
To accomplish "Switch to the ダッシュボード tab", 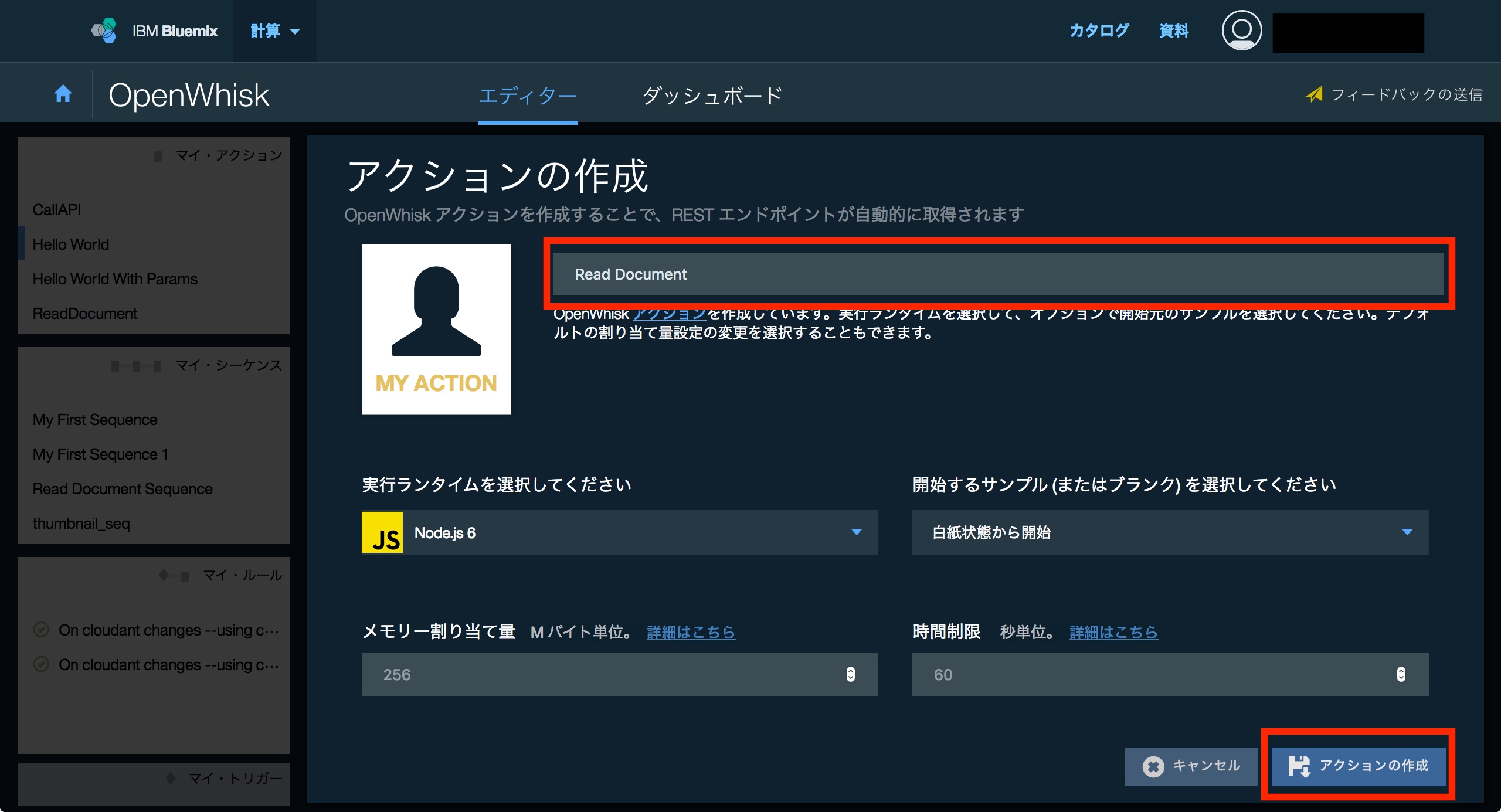I will click(x=713, y=95).
